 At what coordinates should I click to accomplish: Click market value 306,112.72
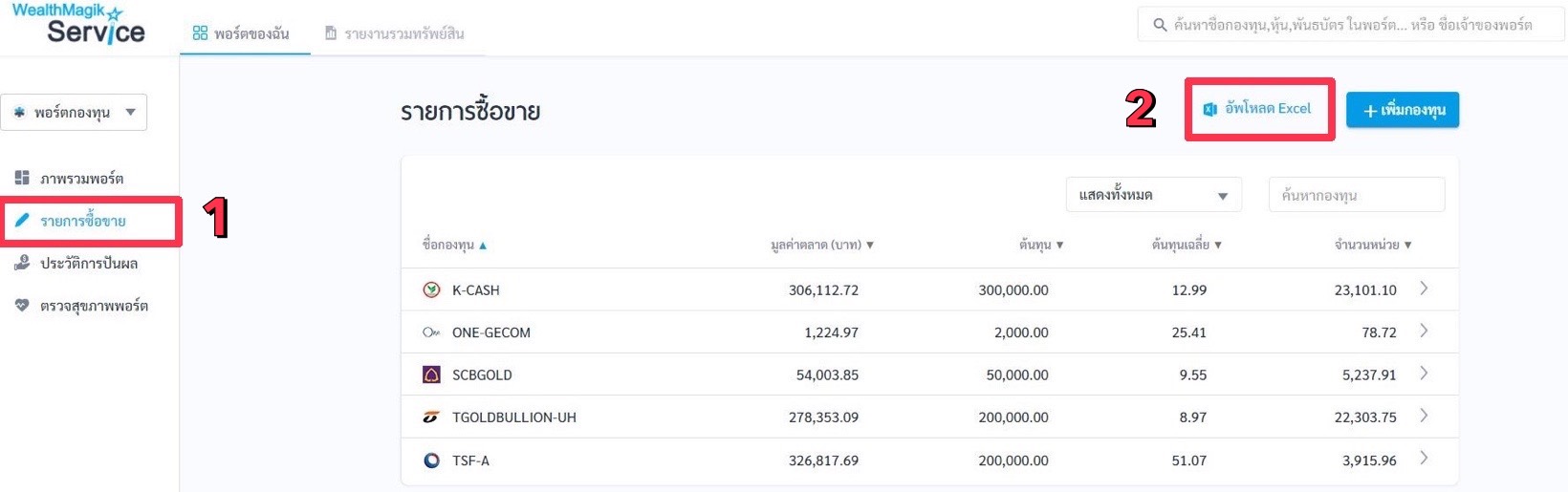(x=823, y=290)
